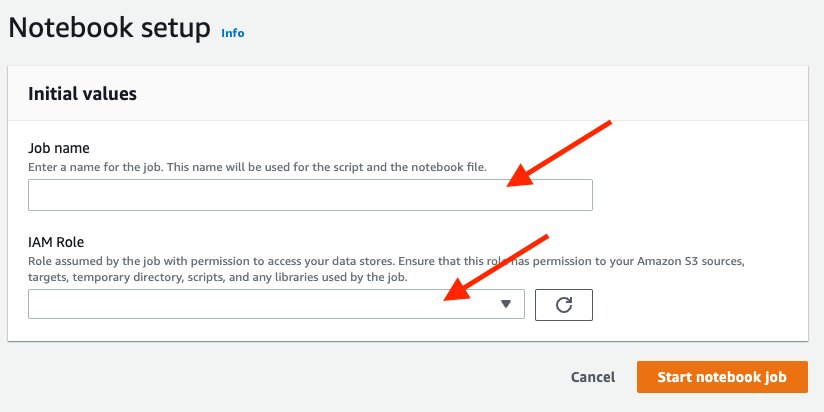Click the orange Start notebook job button
The image size is (824, 412).
(x=722, y=377)
